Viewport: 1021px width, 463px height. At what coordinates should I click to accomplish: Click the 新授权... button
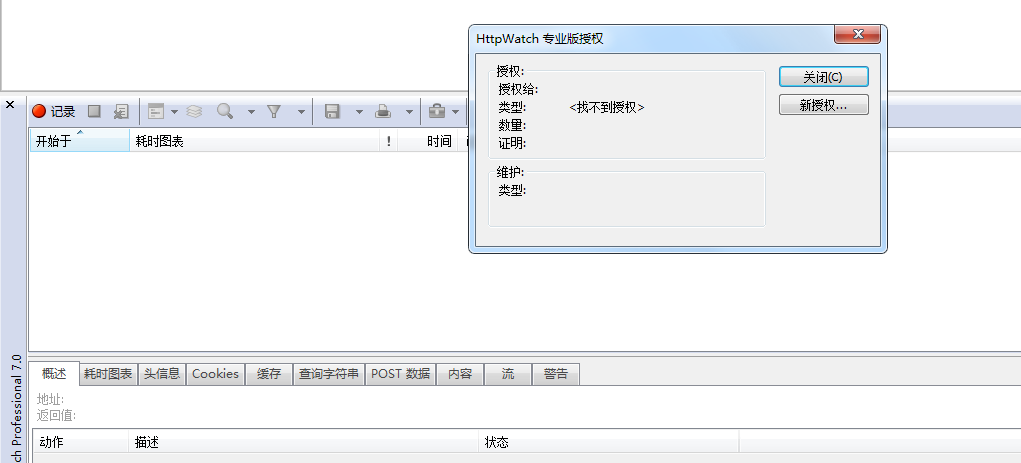[824, 105]
